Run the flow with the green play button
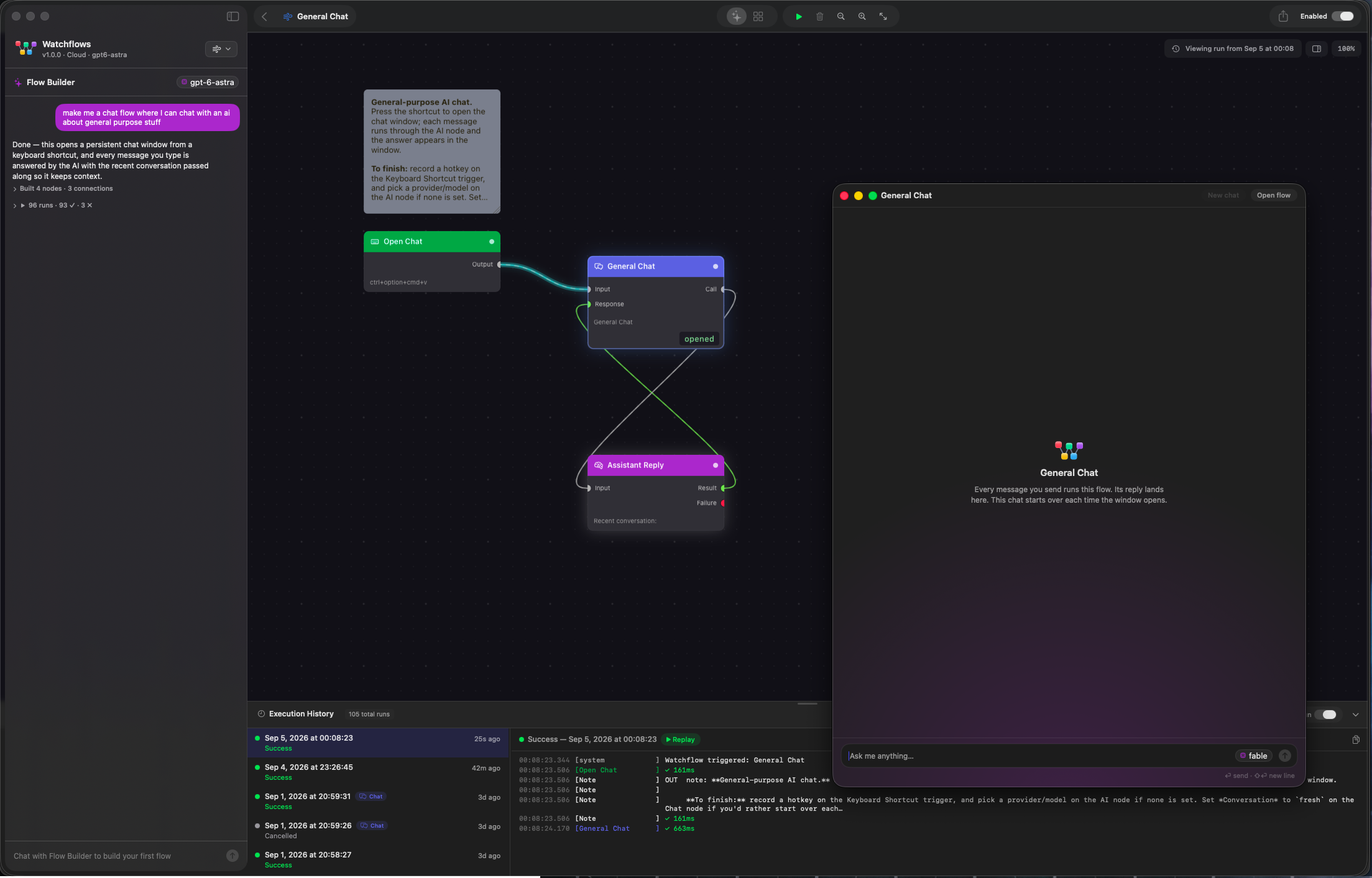This screenshot has height=878, width=1372. click(x=799, y=17)
